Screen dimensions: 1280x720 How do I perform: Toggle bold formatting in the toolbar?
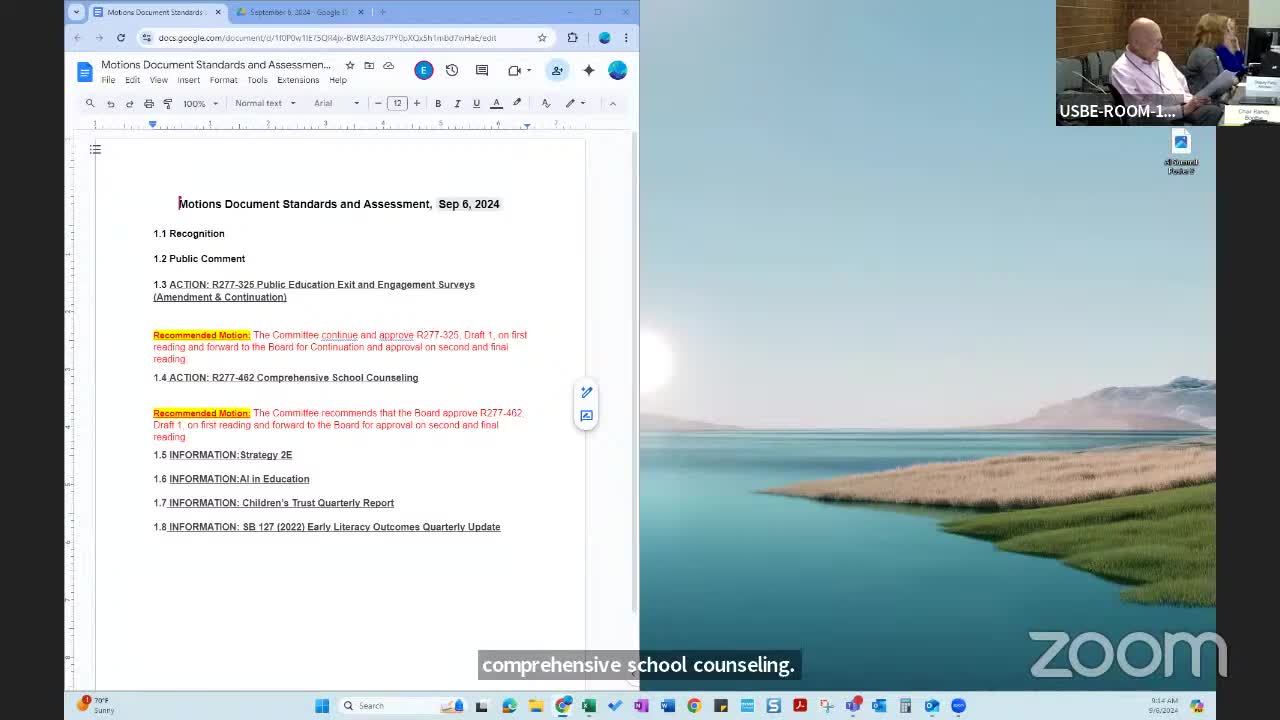[x=438, y=103]
